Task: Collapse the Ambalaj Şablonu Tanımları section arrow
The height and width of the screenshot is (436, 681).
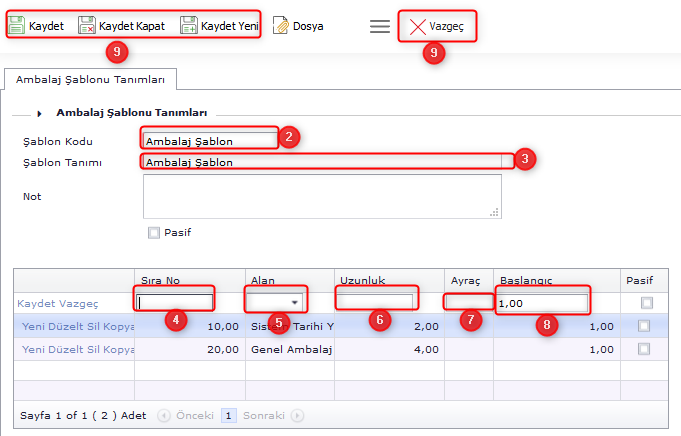Action: click(x=39, y=113)
